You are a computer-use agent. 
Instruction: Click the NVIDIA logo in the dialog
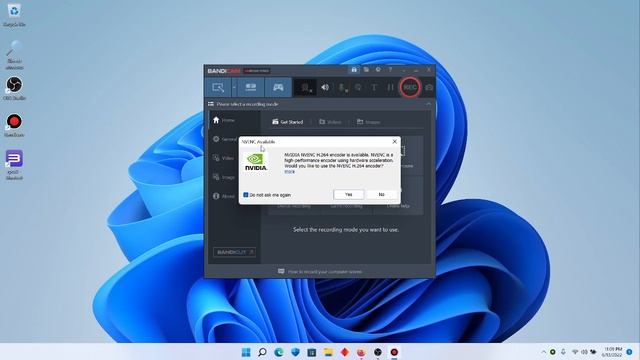(x=256, y=162)
